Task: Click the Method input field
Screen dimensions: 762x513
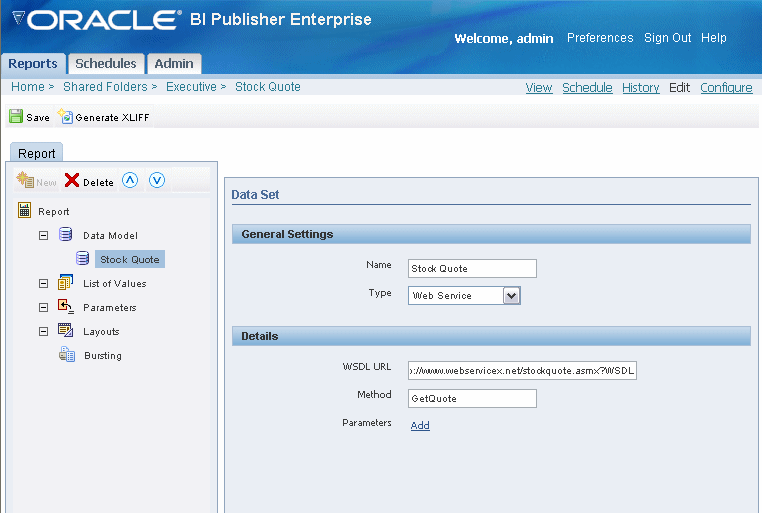Action: point(472,398)
